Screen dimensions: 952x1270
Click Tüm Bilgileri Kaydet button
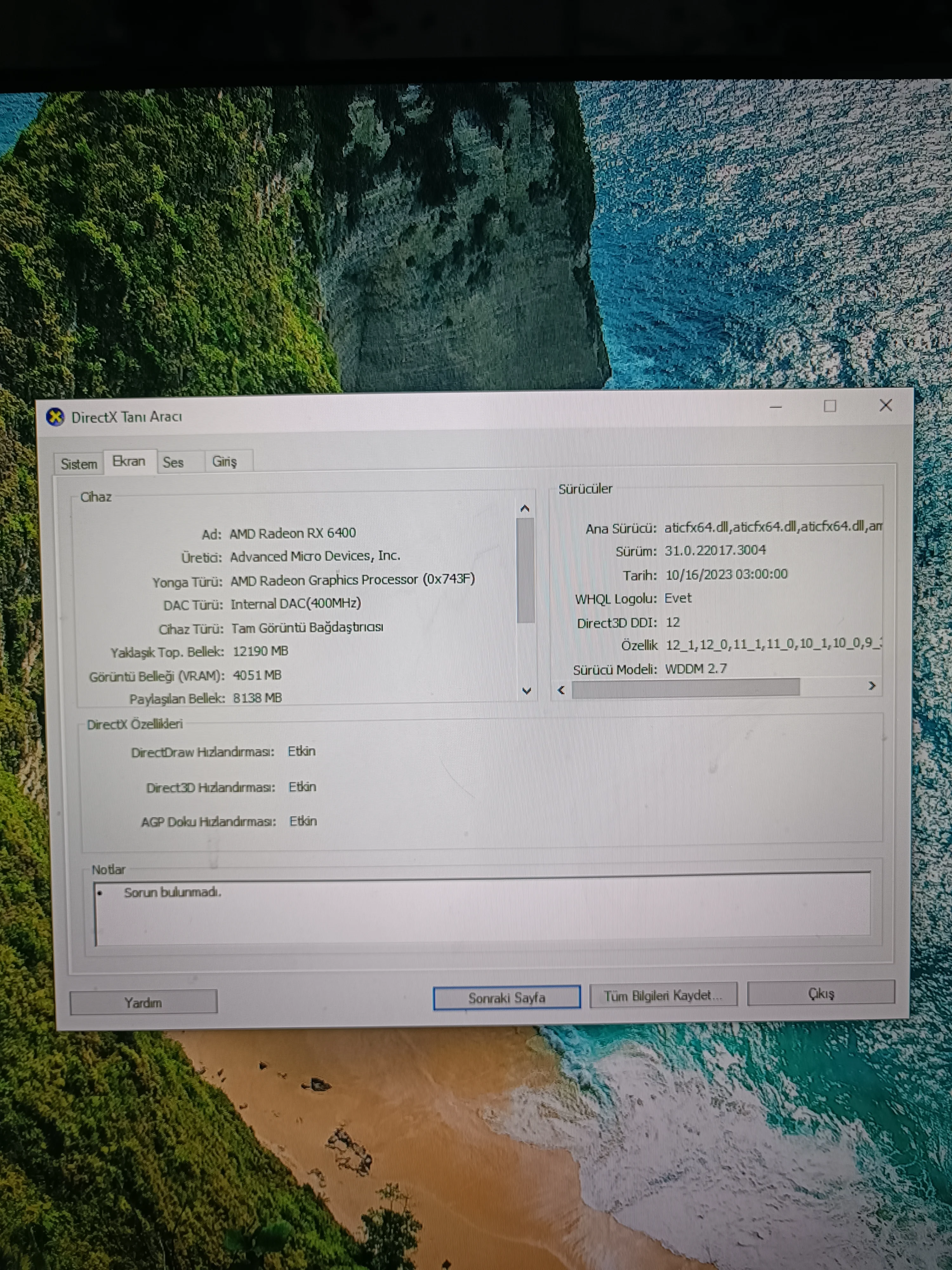tap(663, 995)
